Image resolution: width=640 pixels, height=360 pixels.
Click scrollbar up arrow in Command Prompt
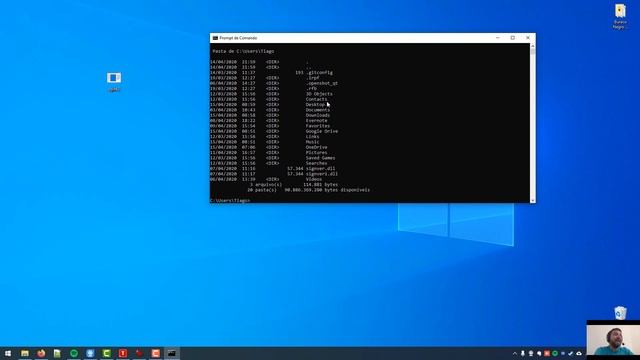click(x=533, y=46)
